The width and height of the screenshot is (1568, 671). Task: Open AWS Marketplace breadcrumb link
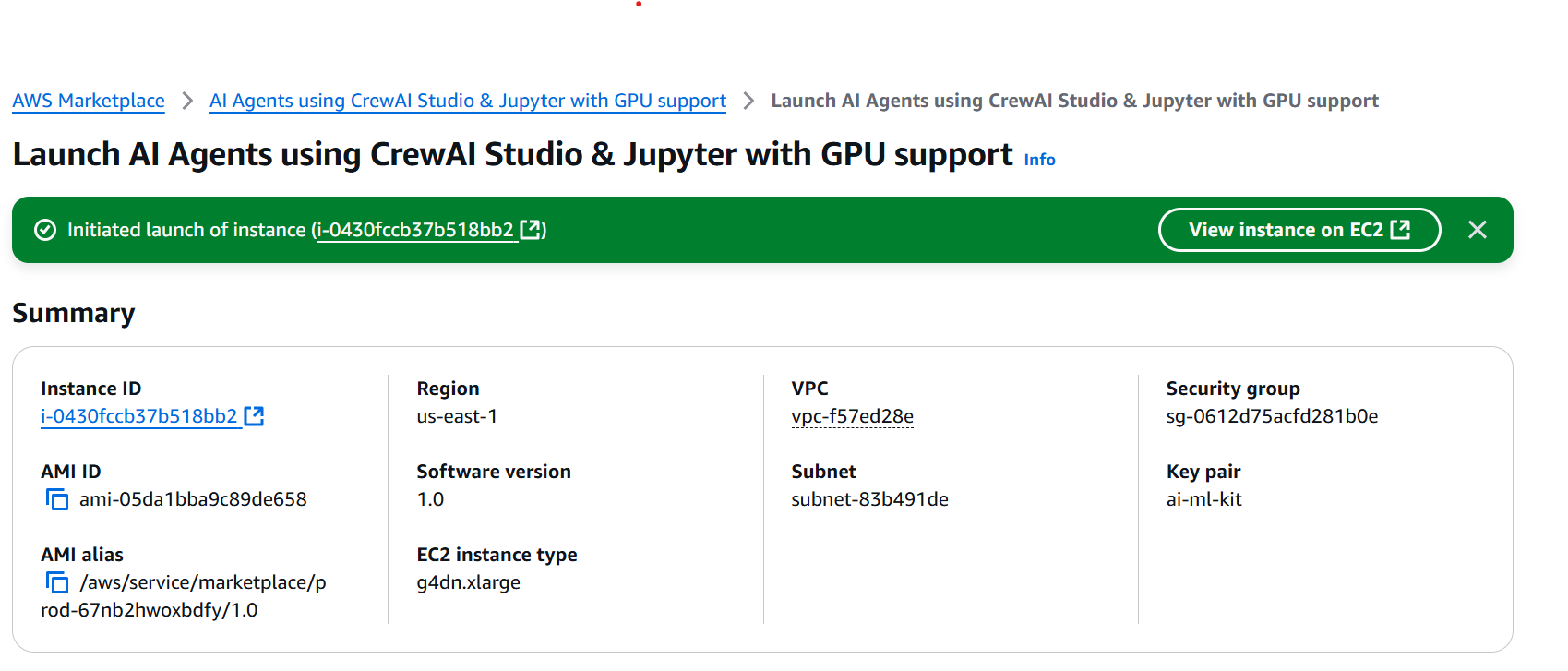89,101
